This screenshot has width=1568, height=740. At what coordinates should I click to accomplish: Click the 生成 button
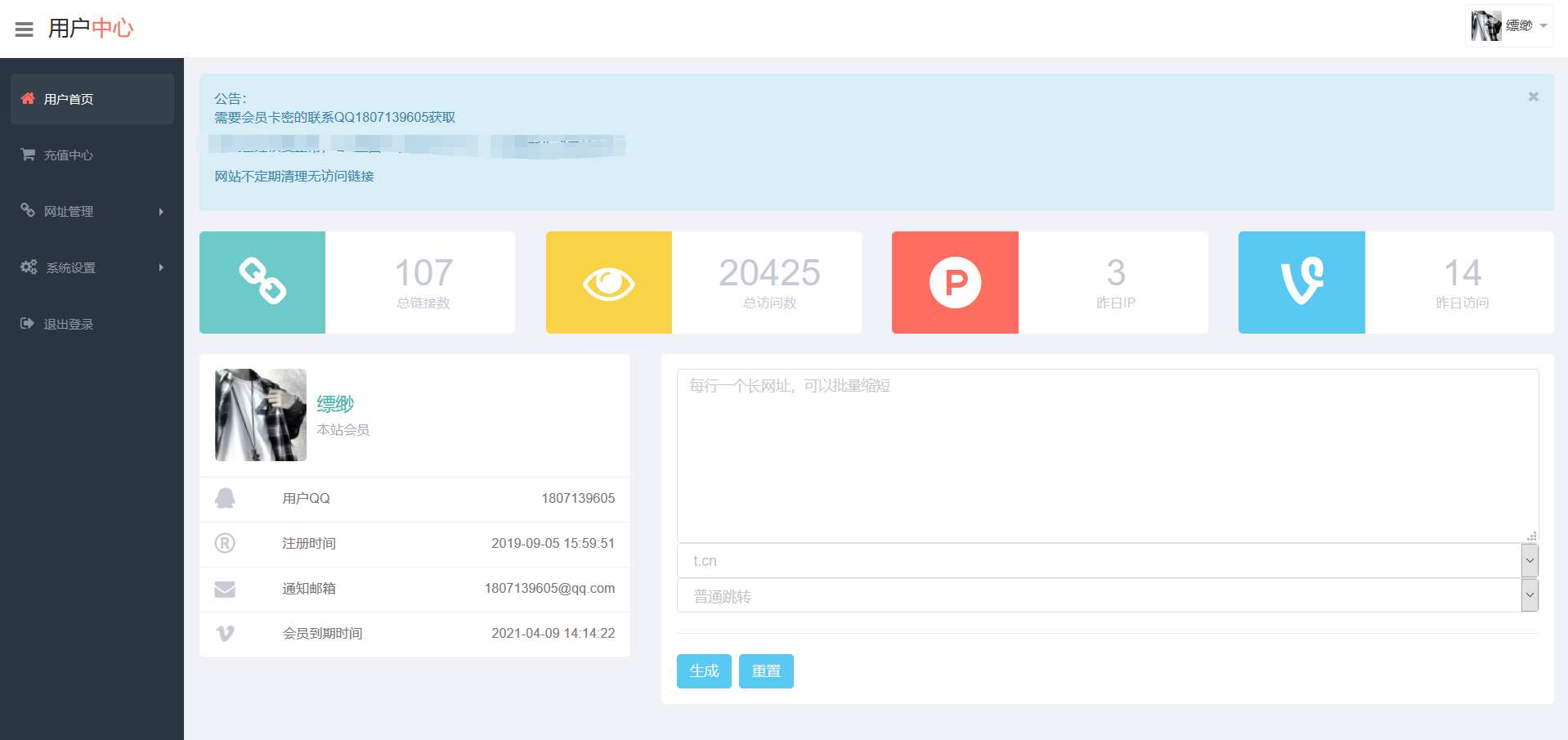(704, 671)
